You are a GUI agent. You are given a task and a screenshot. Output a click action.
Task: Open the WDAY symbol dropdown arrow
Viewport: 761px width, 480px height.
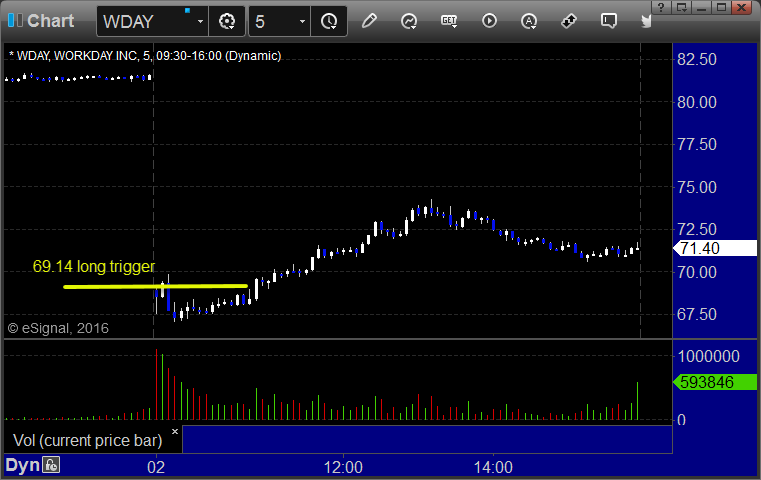[x=200, y=21]
